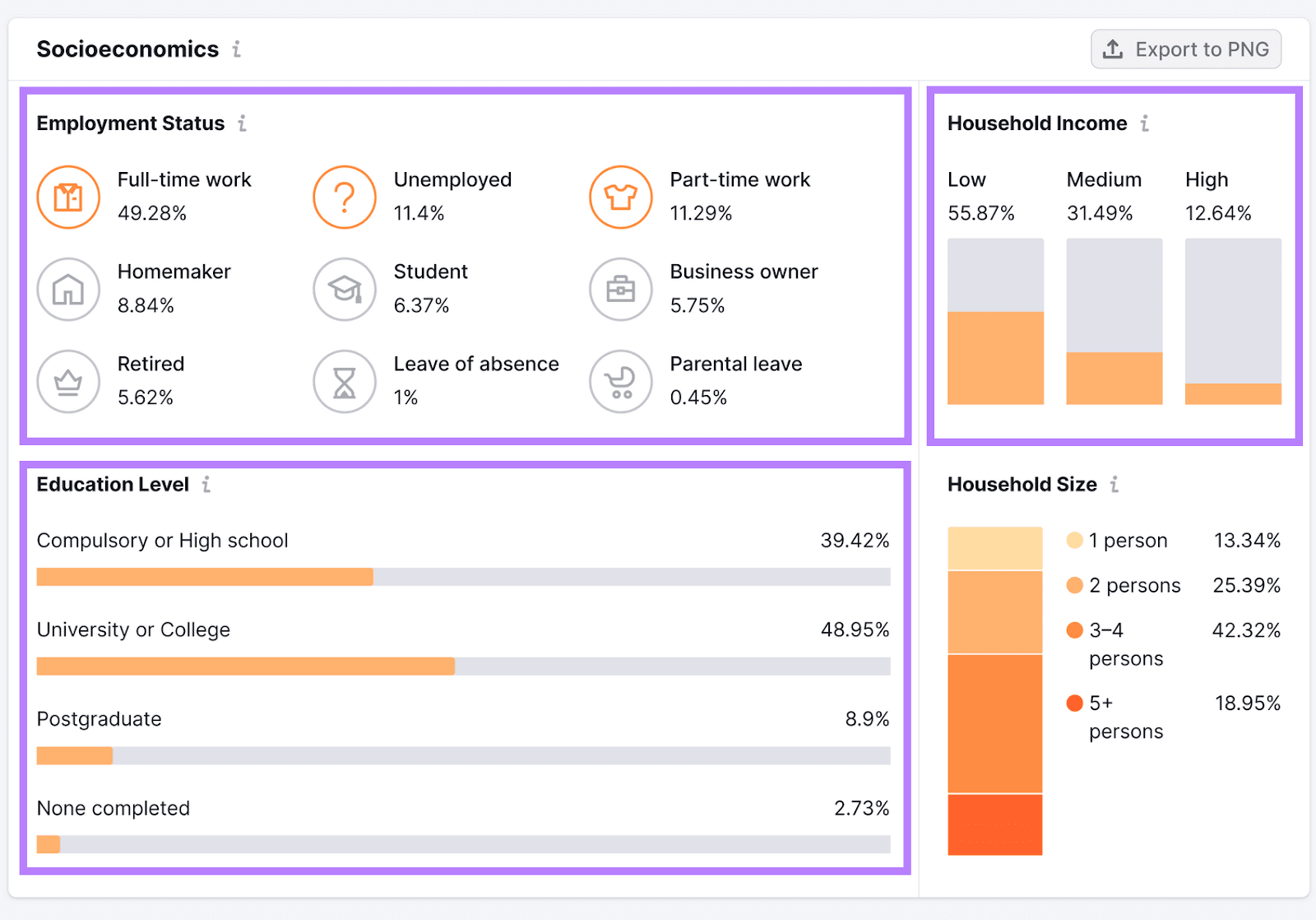Select the Low income bar chart column
This screenshot has width=1316, height=920.
point(995,321)
